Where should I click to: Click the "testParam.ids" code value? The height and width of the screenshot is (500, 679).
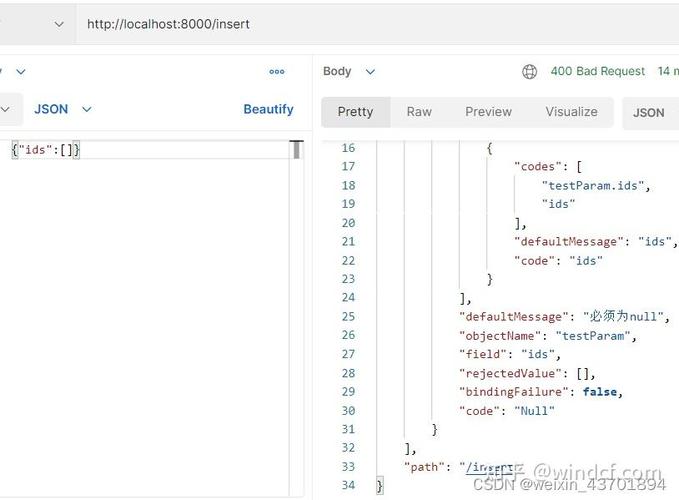pyautogui.click(x=592, y=186)
